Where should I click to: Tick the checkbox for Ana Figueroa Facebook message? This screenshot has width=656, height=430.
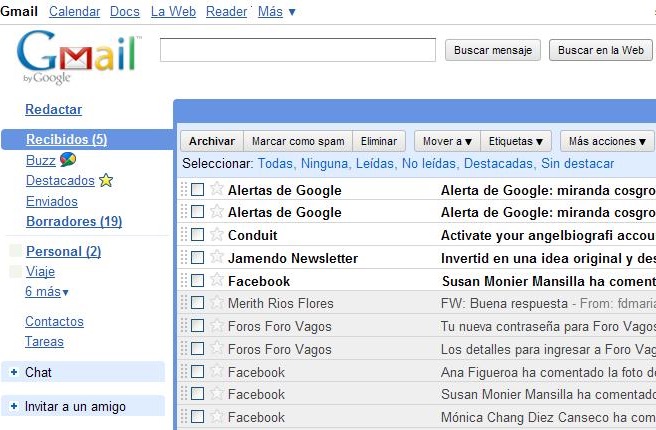click(x=197, y=371)
